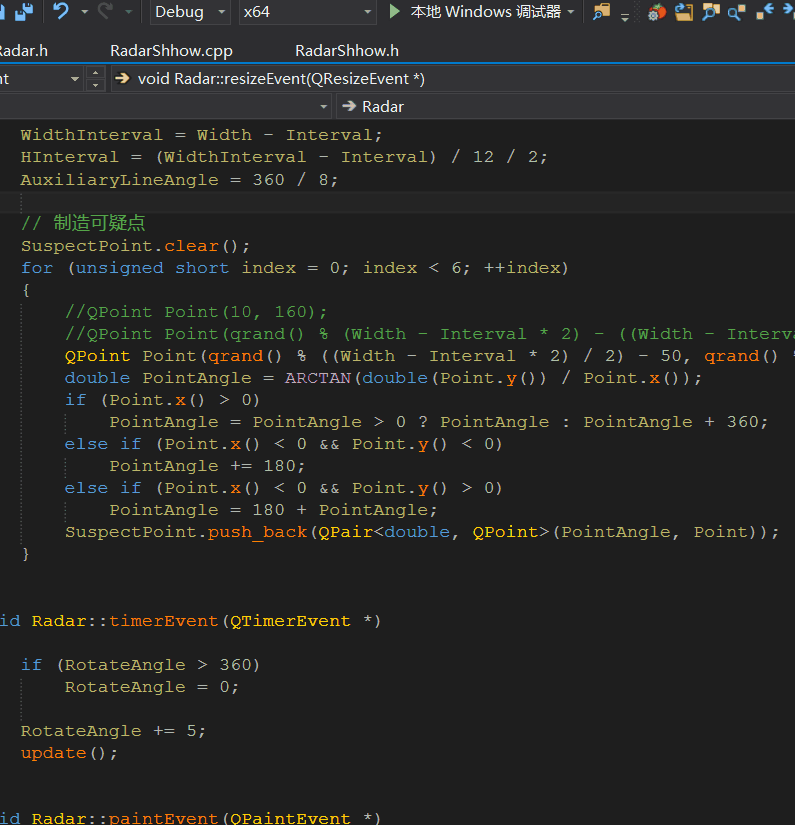This screenshot has width=795, height=825.
Task: Click the up arrow of the navigation stepper
Action: point(95,73)
